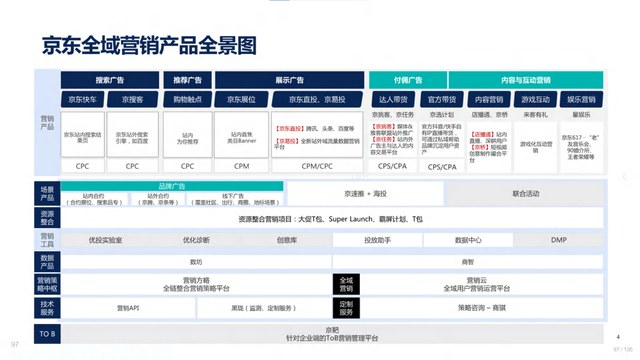Click the 优投实验室 tool cell
The width and height of the screenshot is (640, 360).
(105, 240)
